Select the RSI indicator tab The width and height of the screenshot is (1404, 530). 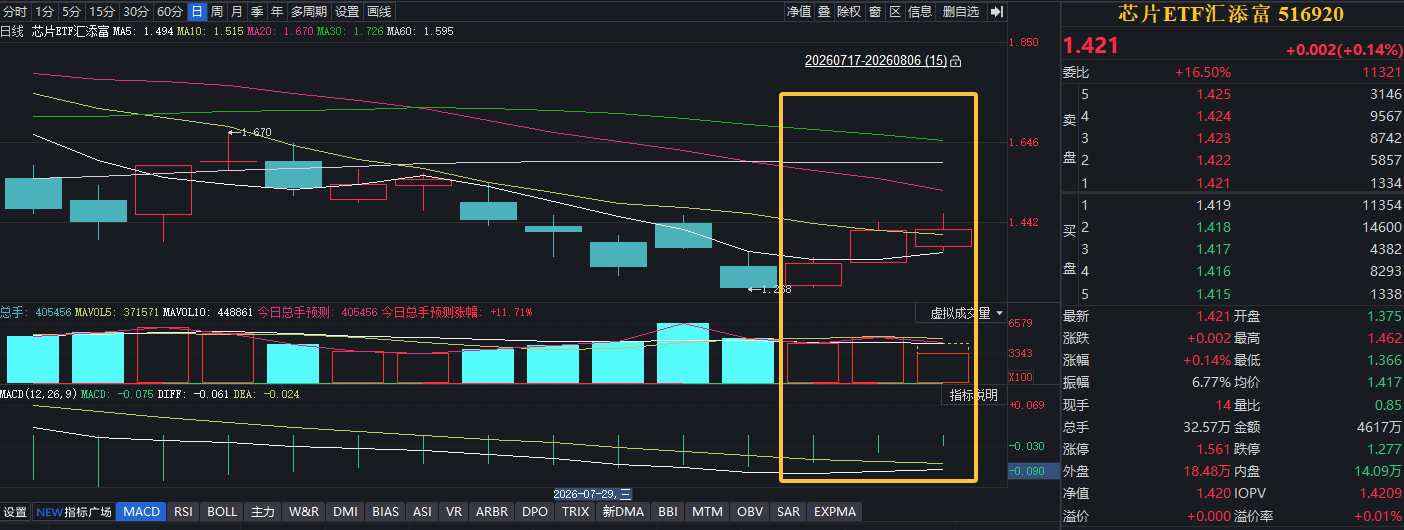[x=184, y=512]
